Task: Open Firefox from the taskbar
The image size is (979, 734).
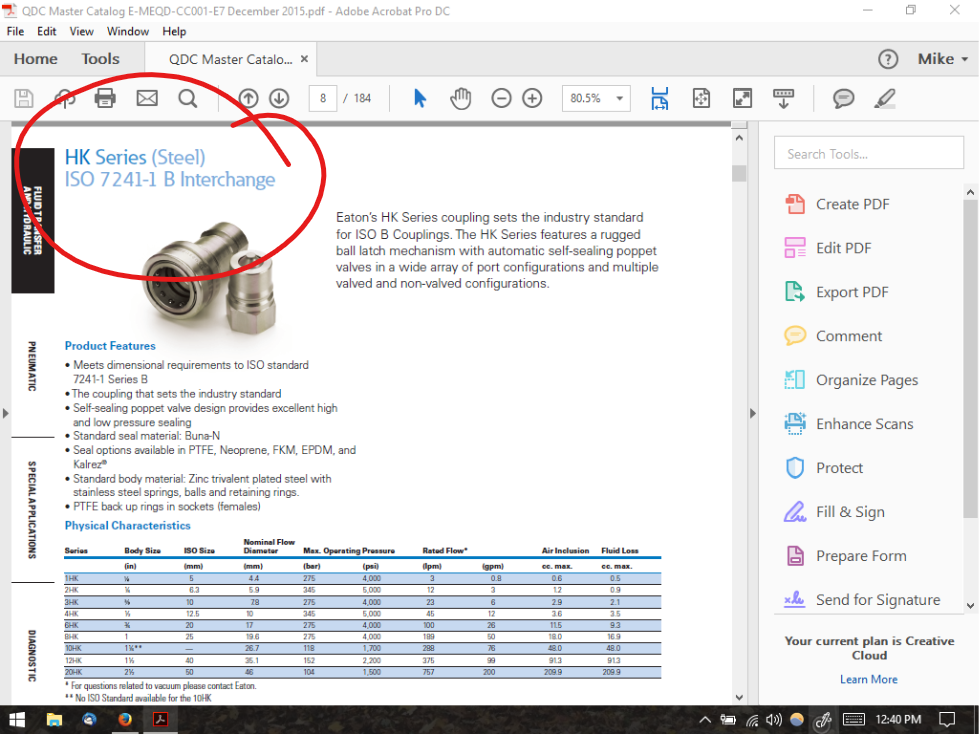Action: click(x=125, y=719)
